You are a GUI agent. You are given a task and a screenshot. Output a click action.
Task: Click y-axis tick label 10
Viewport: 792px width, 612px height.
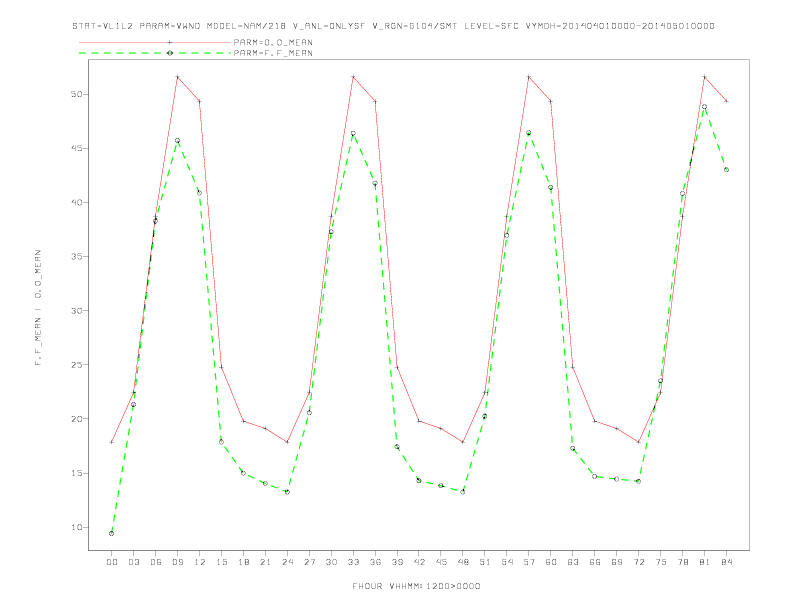(x=76, y=527)
